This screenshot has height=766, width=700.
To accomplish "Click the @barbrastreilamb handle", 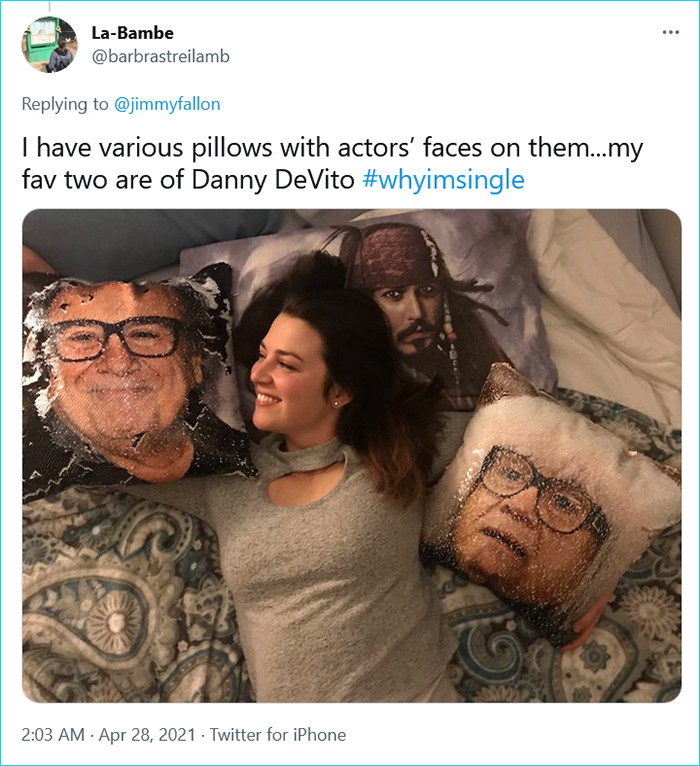I will point(160,57).
